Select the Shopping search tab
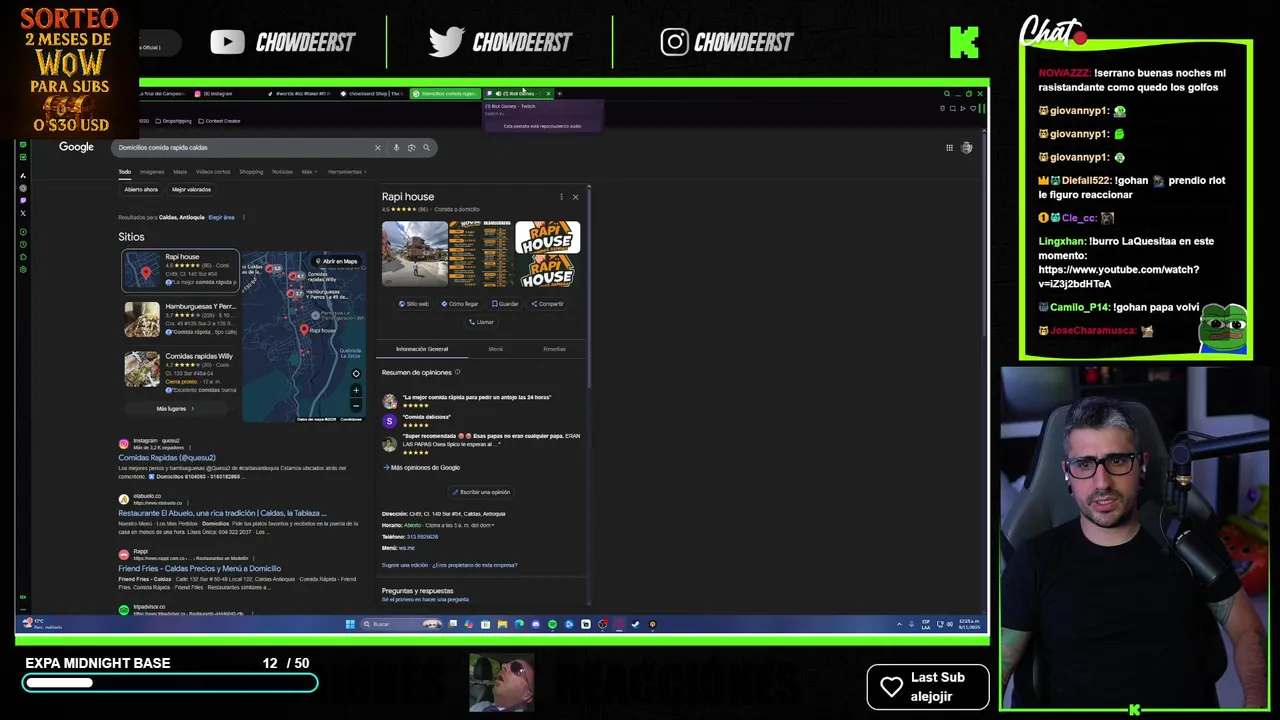 point(251,172)
